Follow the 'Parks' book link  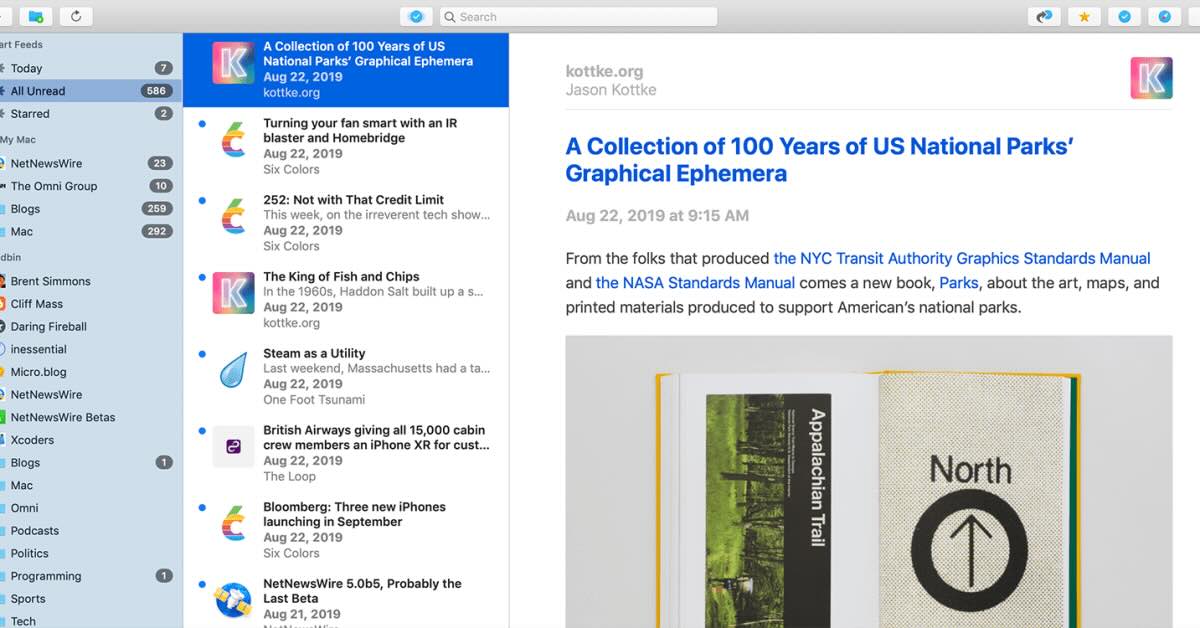tap(958, 283)
